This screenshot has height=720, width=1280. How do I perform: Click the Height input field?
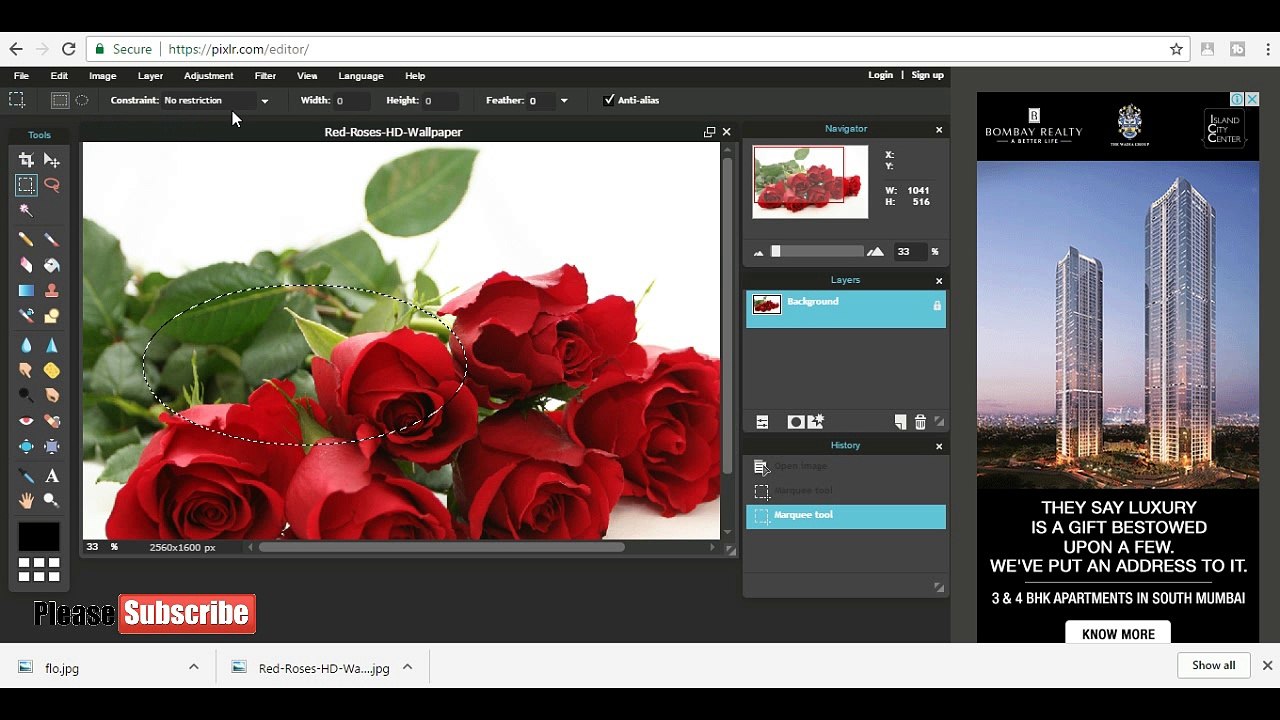(441, 100)
